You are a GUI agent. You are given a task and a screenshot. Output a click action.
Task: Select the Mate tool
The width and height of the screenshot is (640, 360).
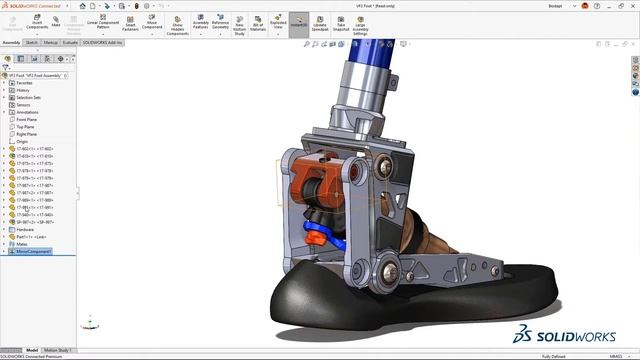(x=56, y=21)
